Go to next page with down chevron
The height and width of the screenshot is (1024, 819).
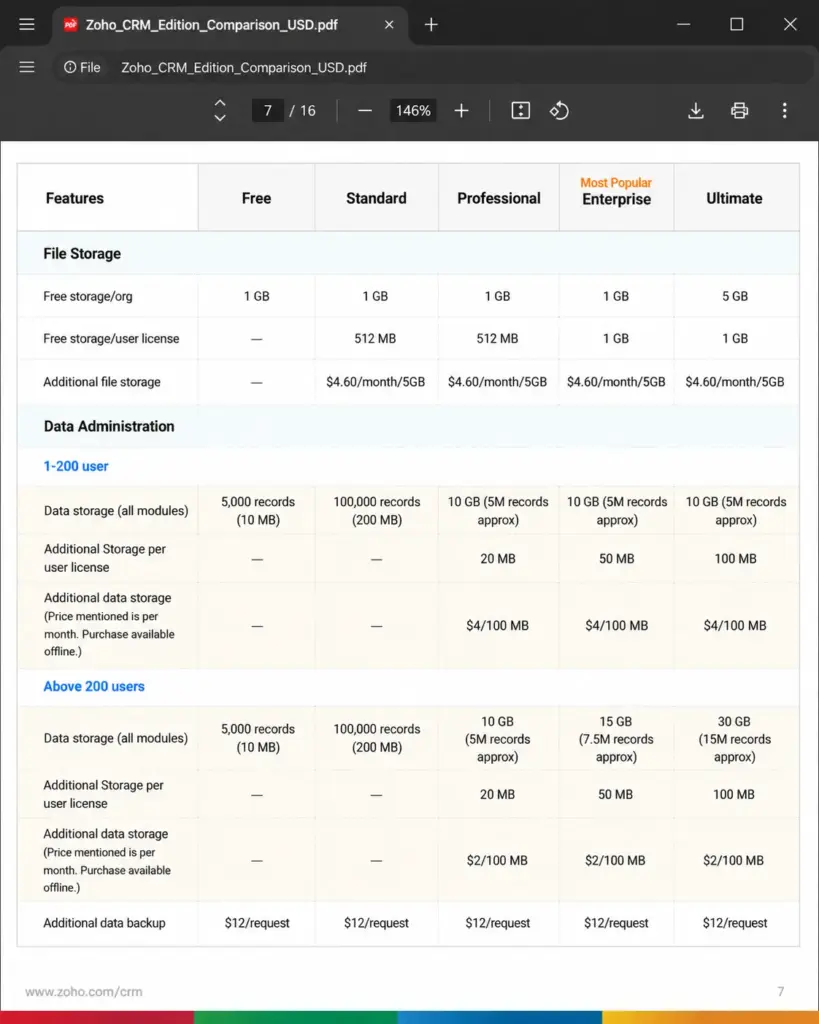[220, 118]
